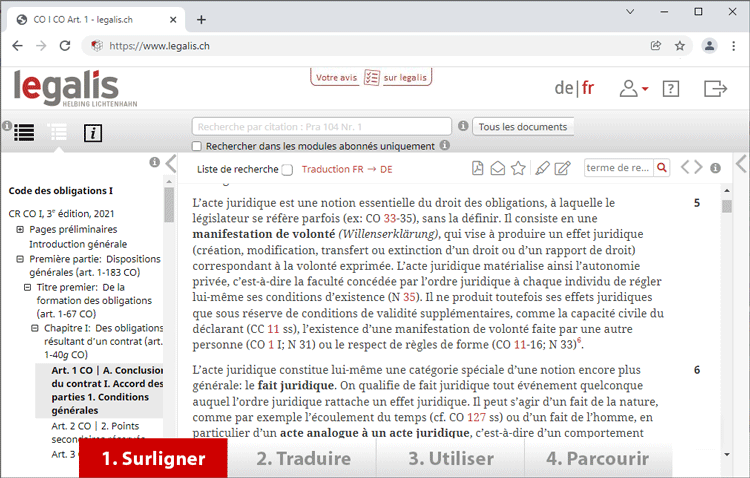Image resolution: width=750 pixels, height=478 pixels.
Task: Open the PDF export icon
Action: pyautogui.click(x=478, y=168)
